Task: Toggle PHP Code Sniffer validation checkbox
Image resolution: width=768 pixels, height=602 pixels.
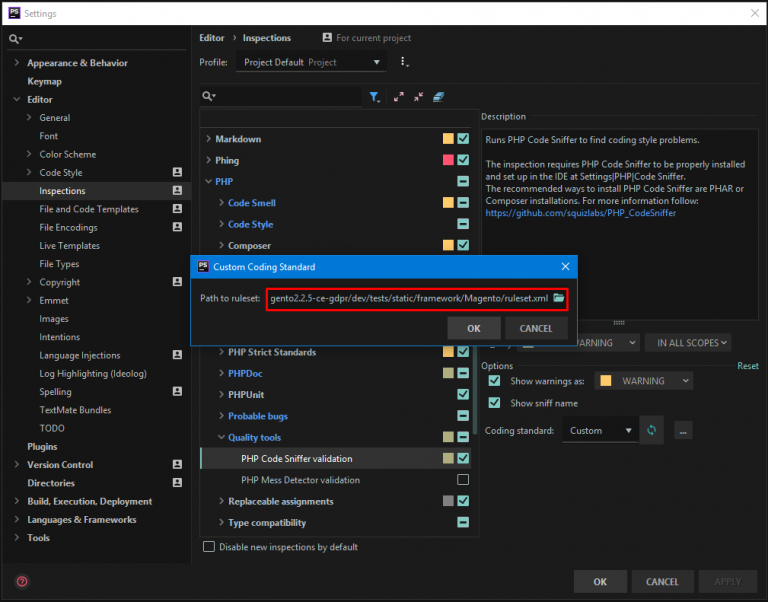Action: 463,458
